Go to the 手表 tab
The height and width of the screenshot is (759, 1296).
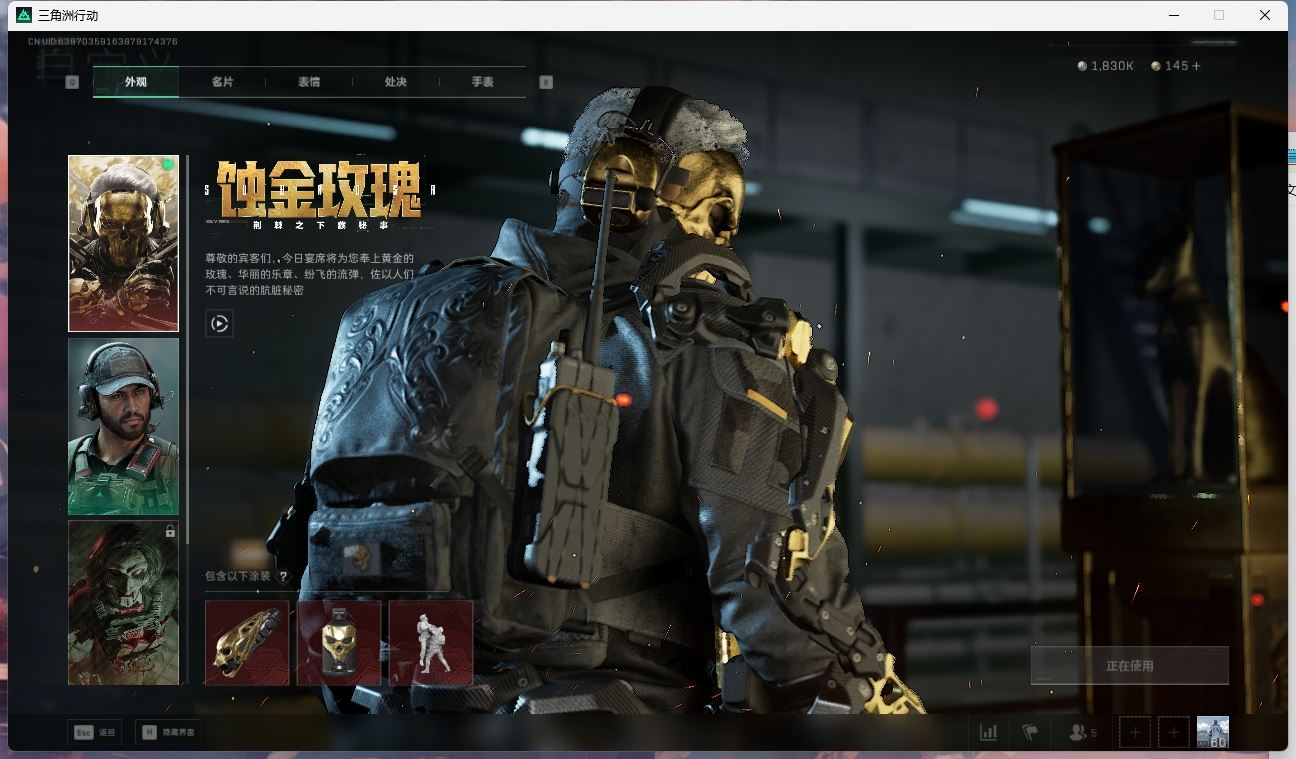(x=483, y=82)
